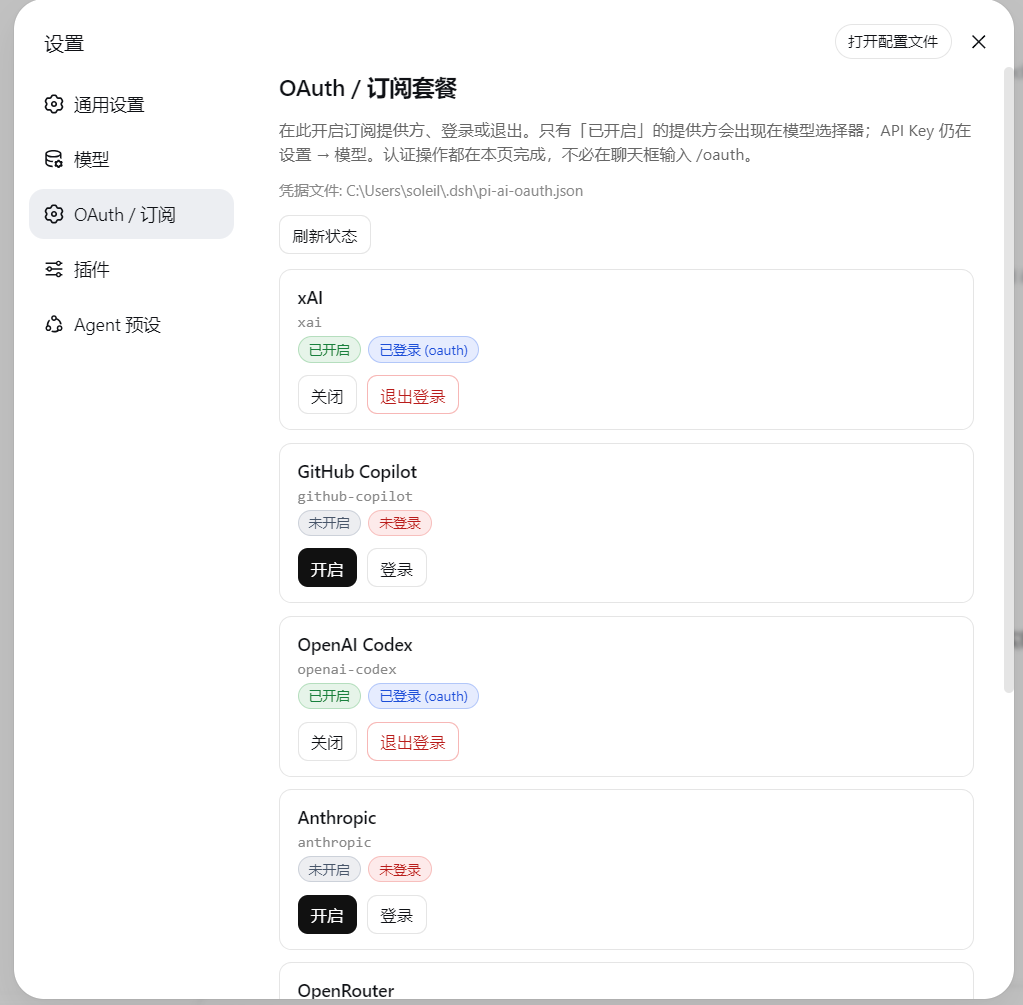Click 已登录 (oauth) badge under OpenAI Codex
Image resolution: width=1023 pixels, height=1005 pixels.
(x=423, y=696)
